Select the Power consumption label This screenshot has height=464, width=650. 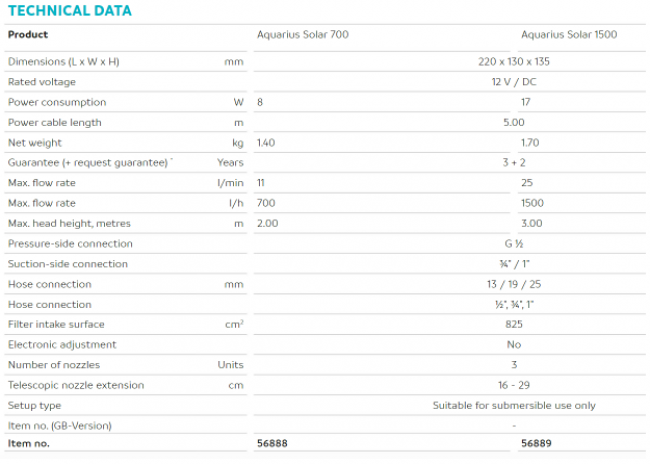[x=57, y=102]
